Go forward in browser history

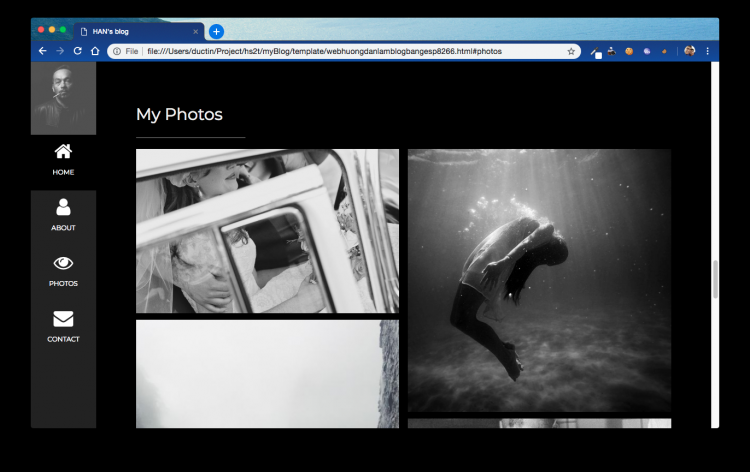click(60, 51)
